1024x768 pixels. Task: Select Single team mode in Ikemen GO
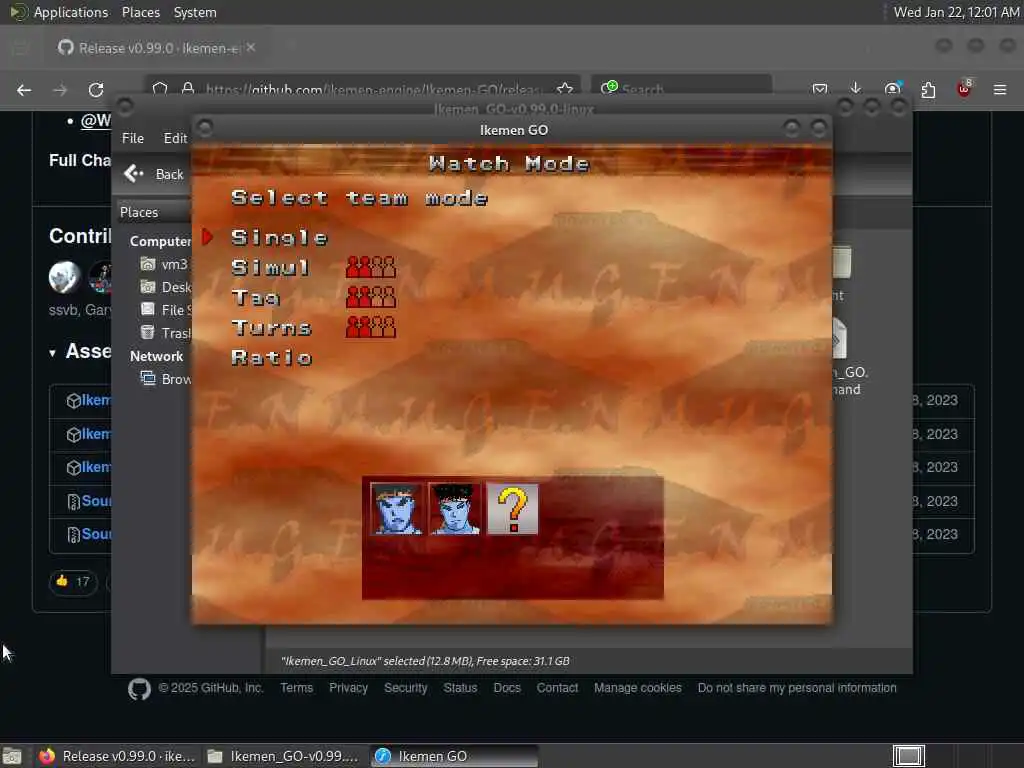[x=279, y=238]
